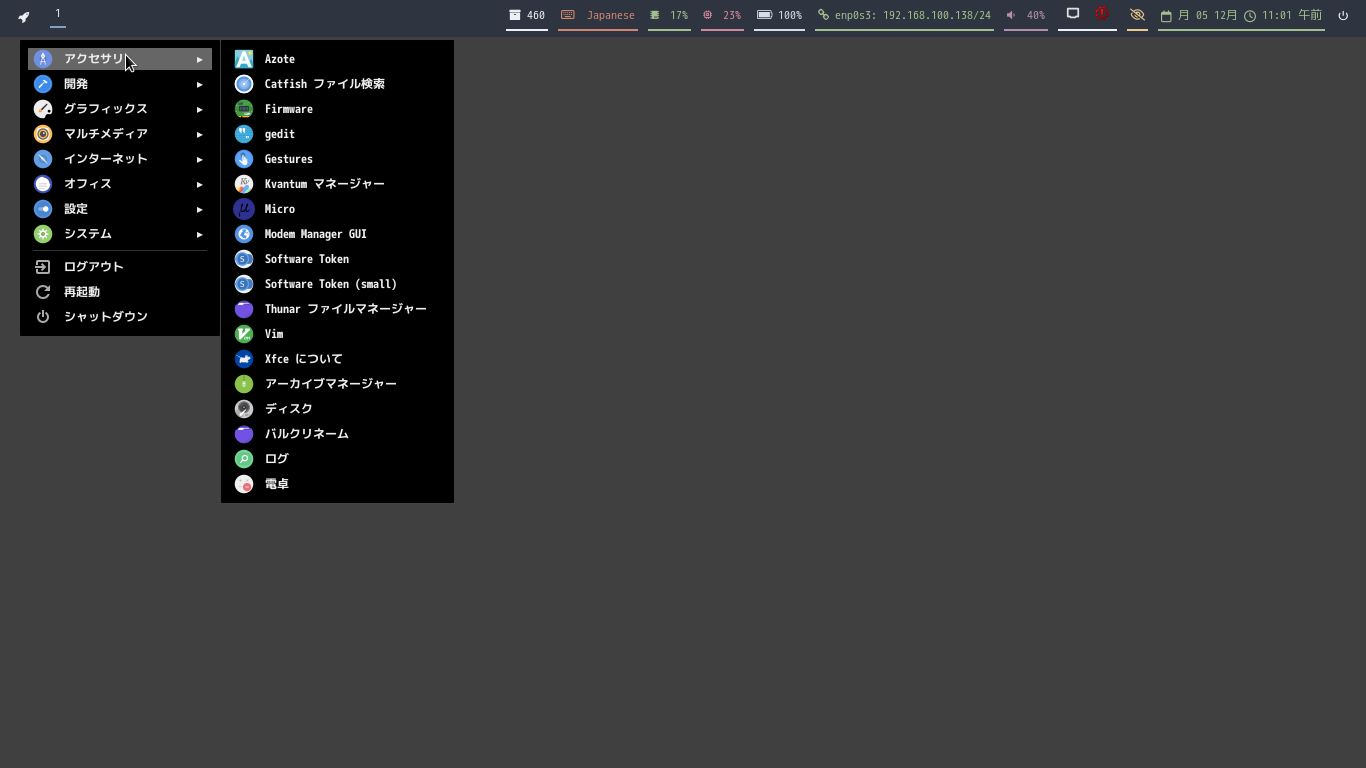Open ログ viewer

tap(337, 459)
